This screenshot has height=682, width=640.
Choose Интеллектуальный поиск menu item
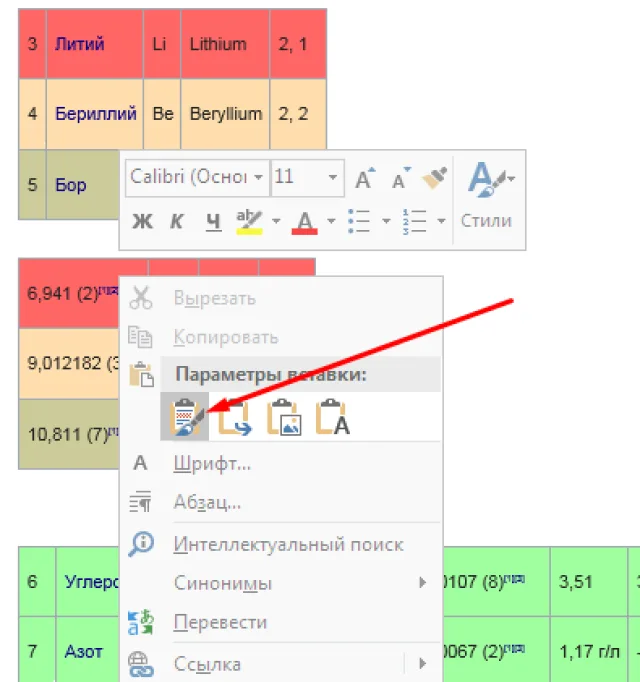(281, 544)
